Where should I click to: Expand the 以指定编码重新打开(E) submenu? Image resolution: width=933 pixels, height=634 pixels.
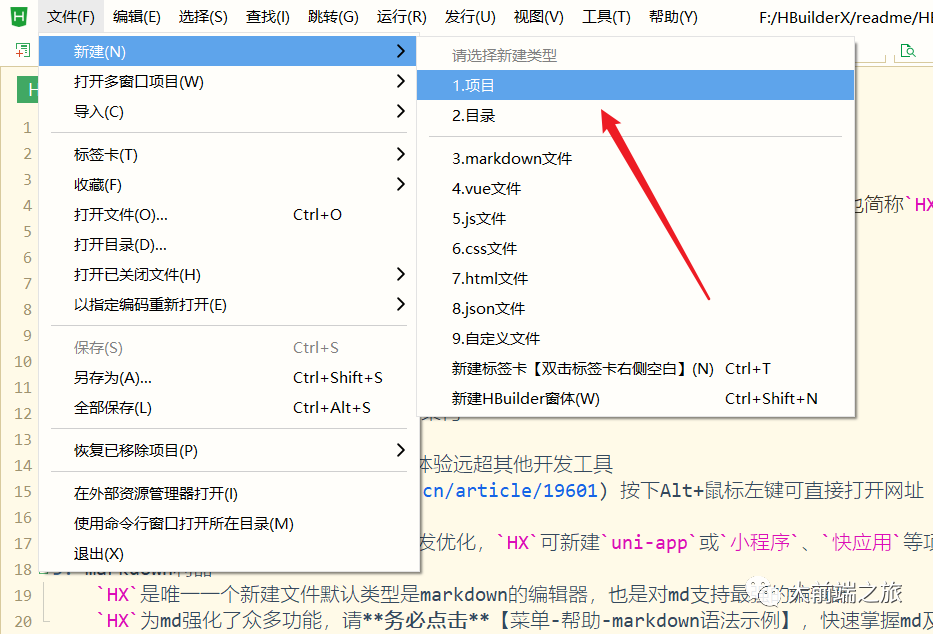(x=400, y=304)
